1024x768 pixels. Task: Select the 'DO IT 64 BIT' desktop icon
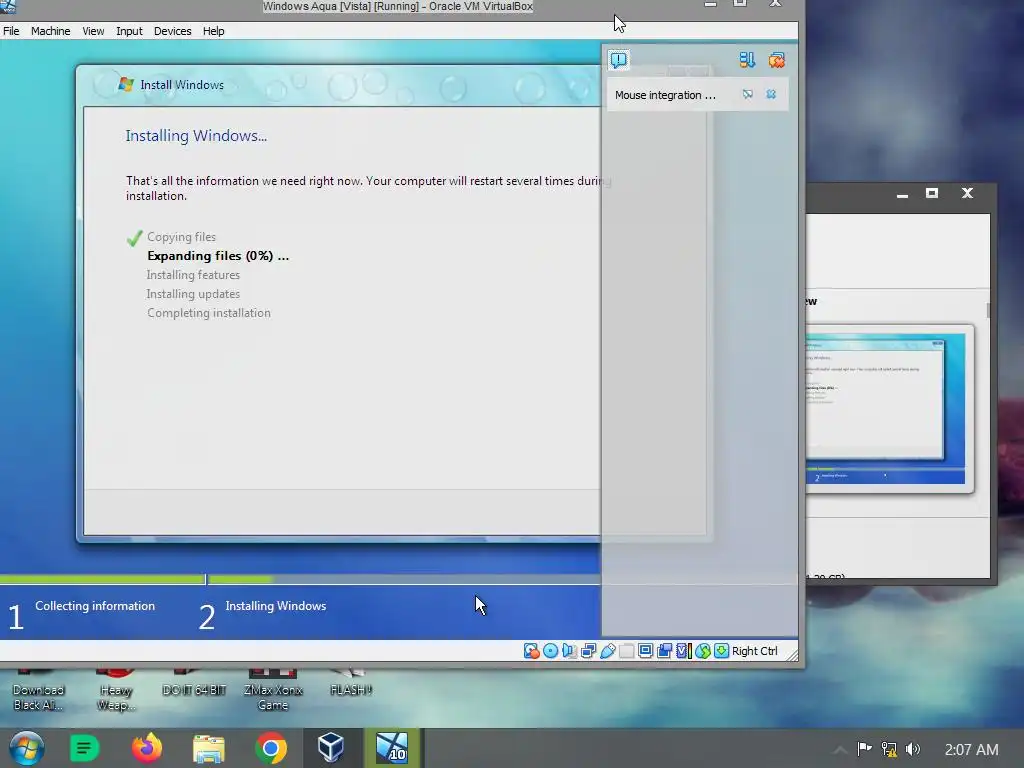[x=194, y=683]
